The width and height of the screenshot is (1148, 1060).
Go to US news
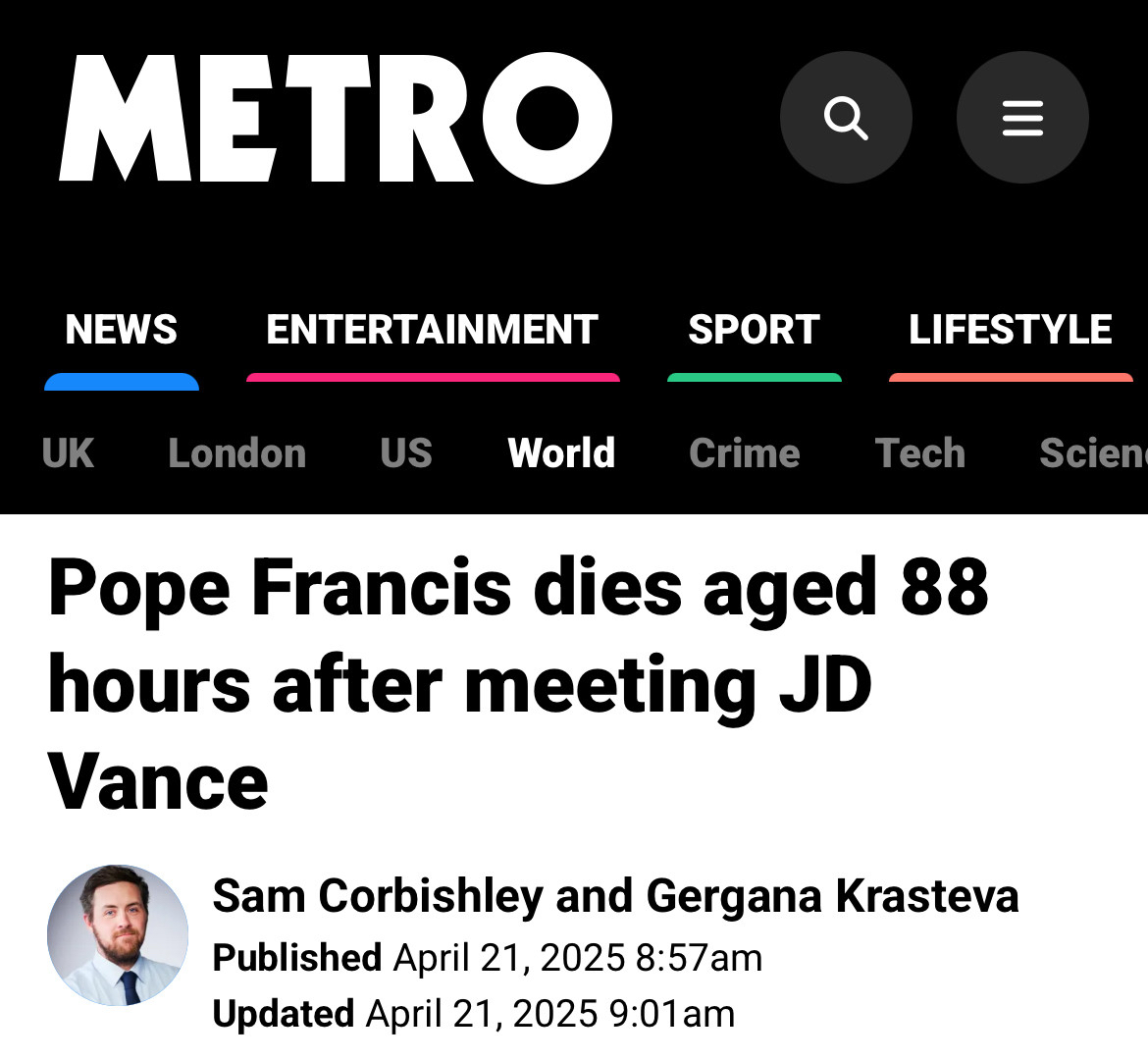coord(406,453)
